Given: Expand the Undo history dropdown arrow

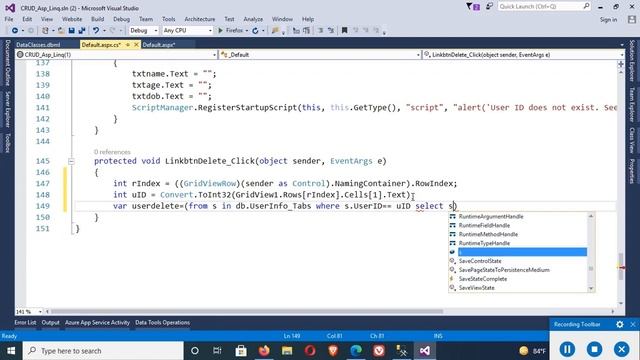Looking at the screenshot, I should pyautogui.click(x=104, y=31).
